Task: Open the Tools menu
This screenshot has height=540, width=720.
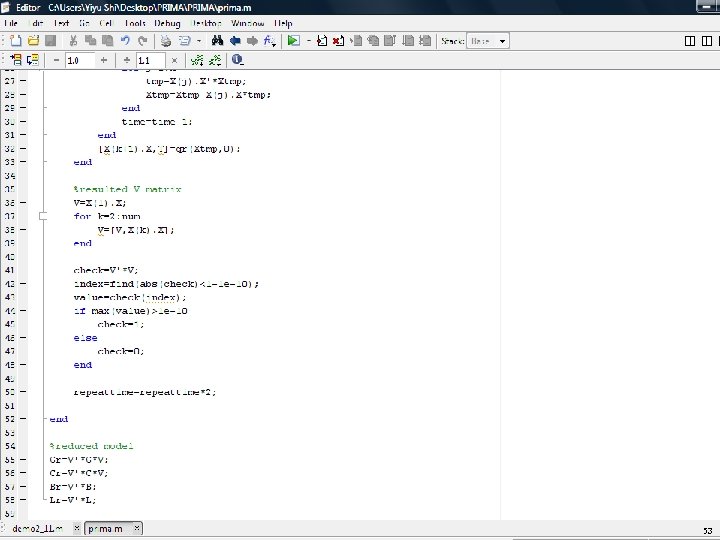Action: pyautogui.click(x=135, y=23)
